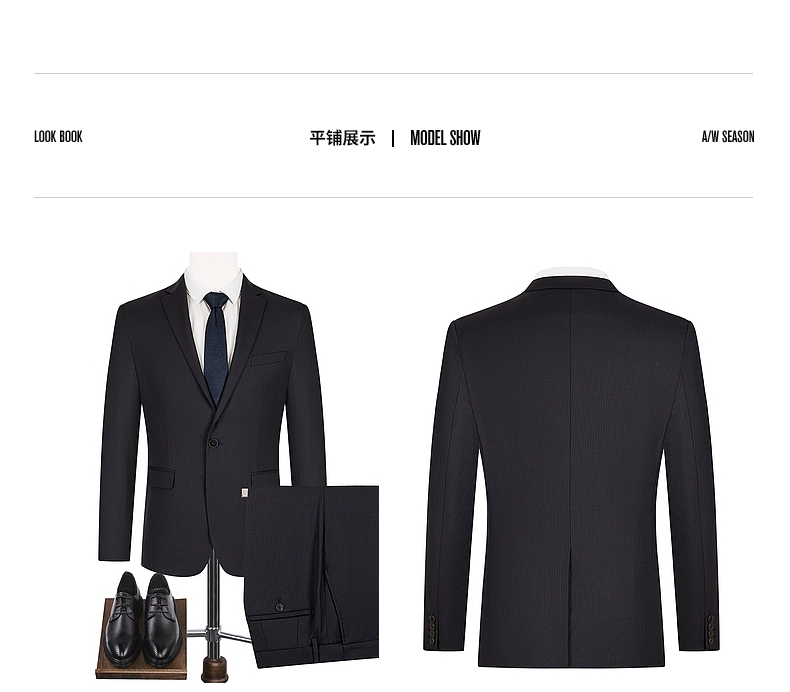Screen dimensions: 790x692
Task: Open the front view suit jacket image
Action: (212, 413)
